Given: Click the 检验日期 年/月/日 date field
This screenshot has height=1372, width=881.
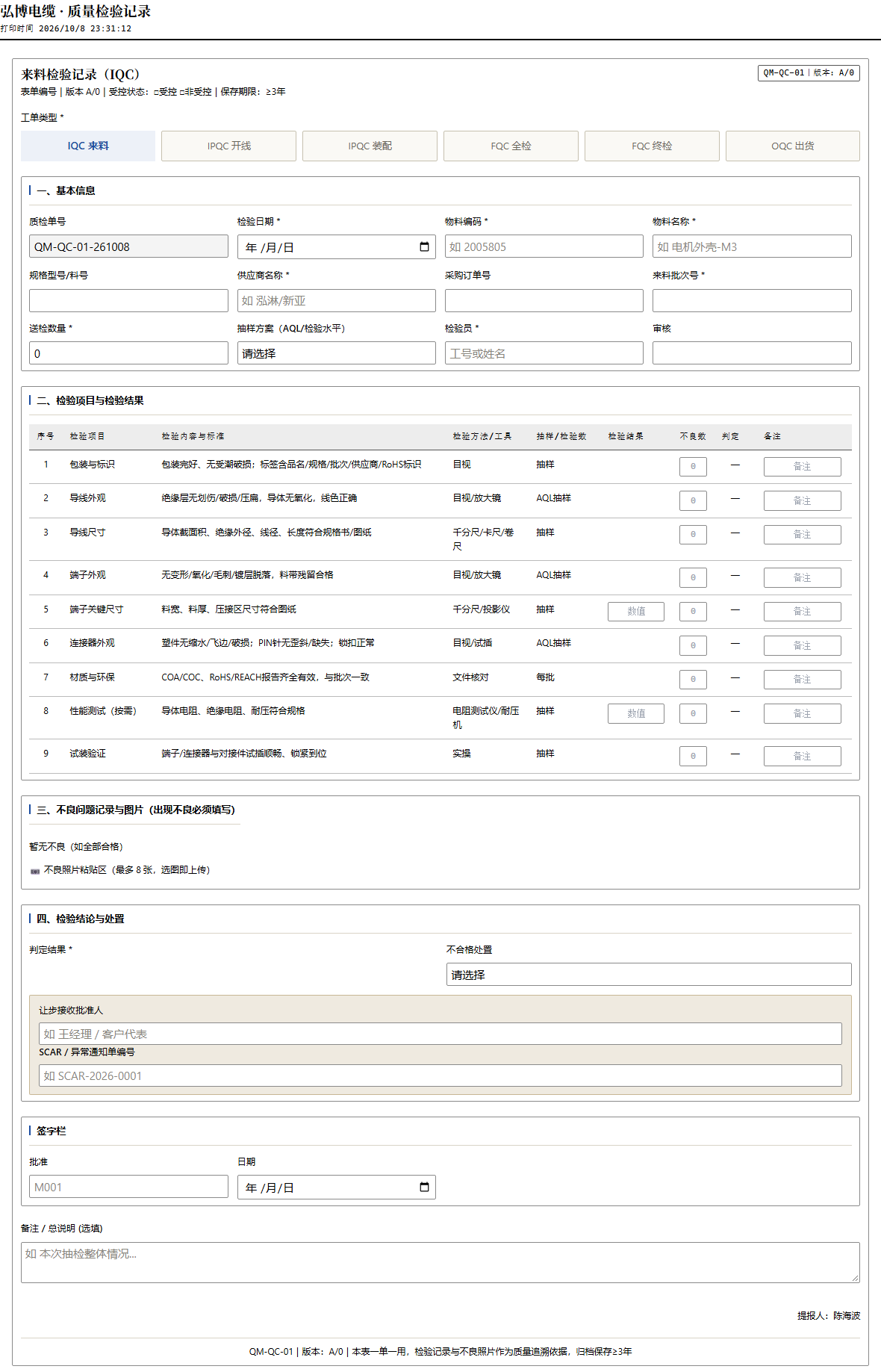Looking at the screenshot, I should coord(337,247).
